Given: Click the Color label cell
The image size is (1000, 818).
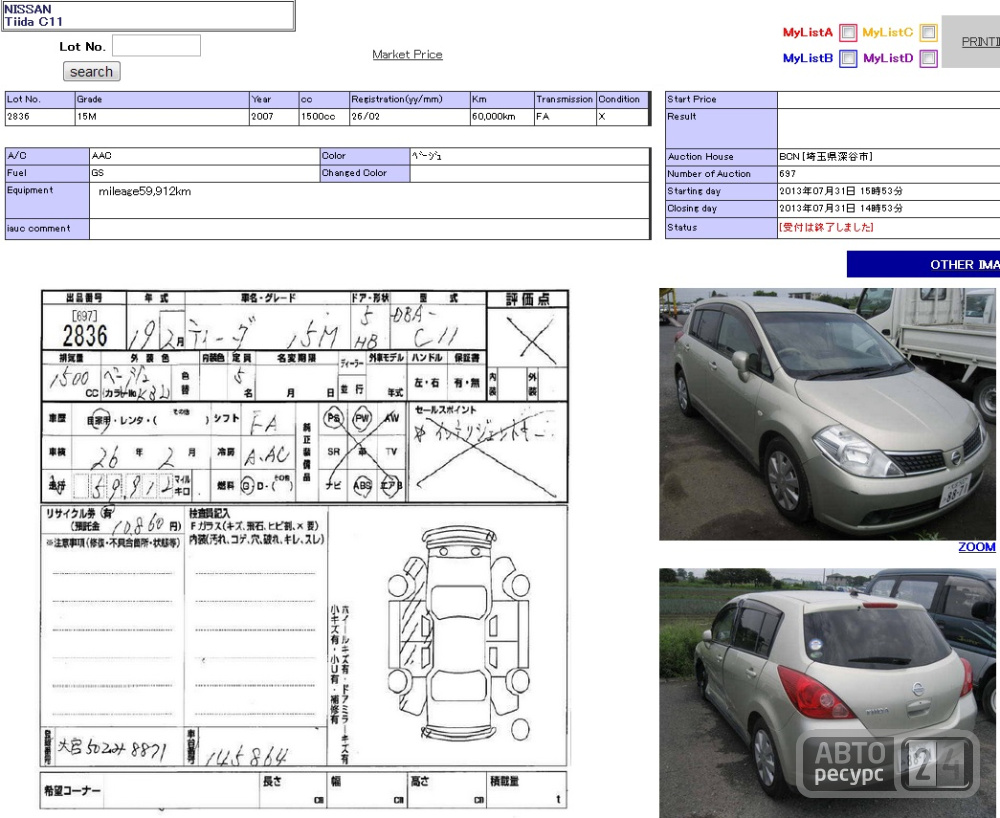Looking at the screenshot, I should pyautogui.click(x=365, y=156).
